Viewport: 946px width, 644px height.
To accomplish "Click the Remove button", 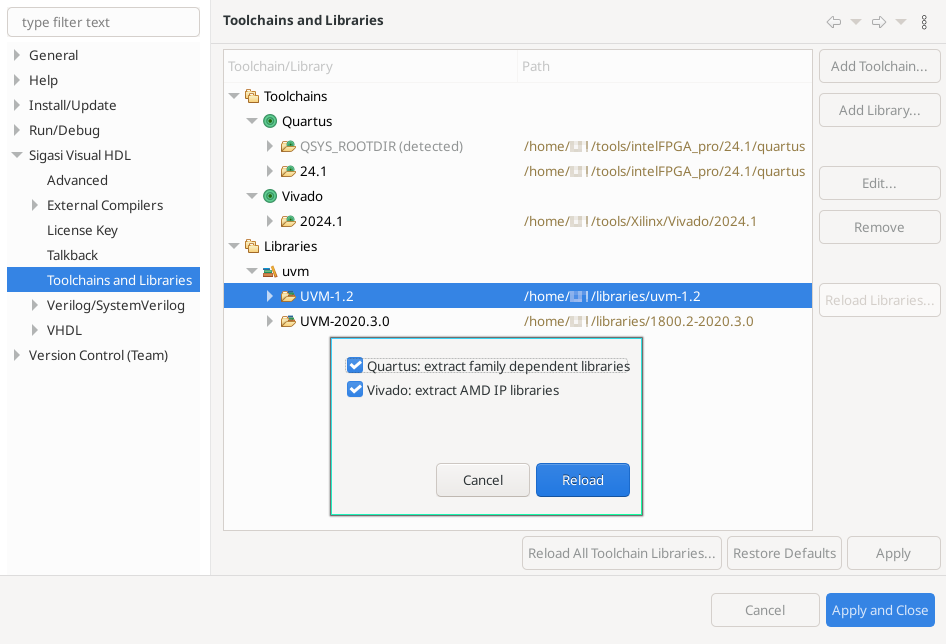I will [879, 228].
